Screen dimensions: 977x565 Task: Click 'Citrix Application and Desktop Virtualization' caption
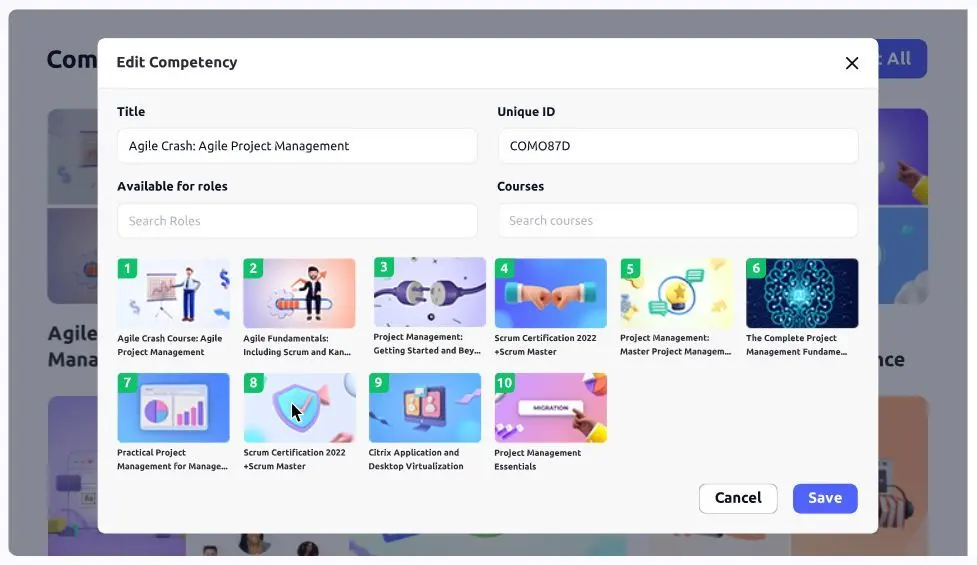(x=416, y=459)
